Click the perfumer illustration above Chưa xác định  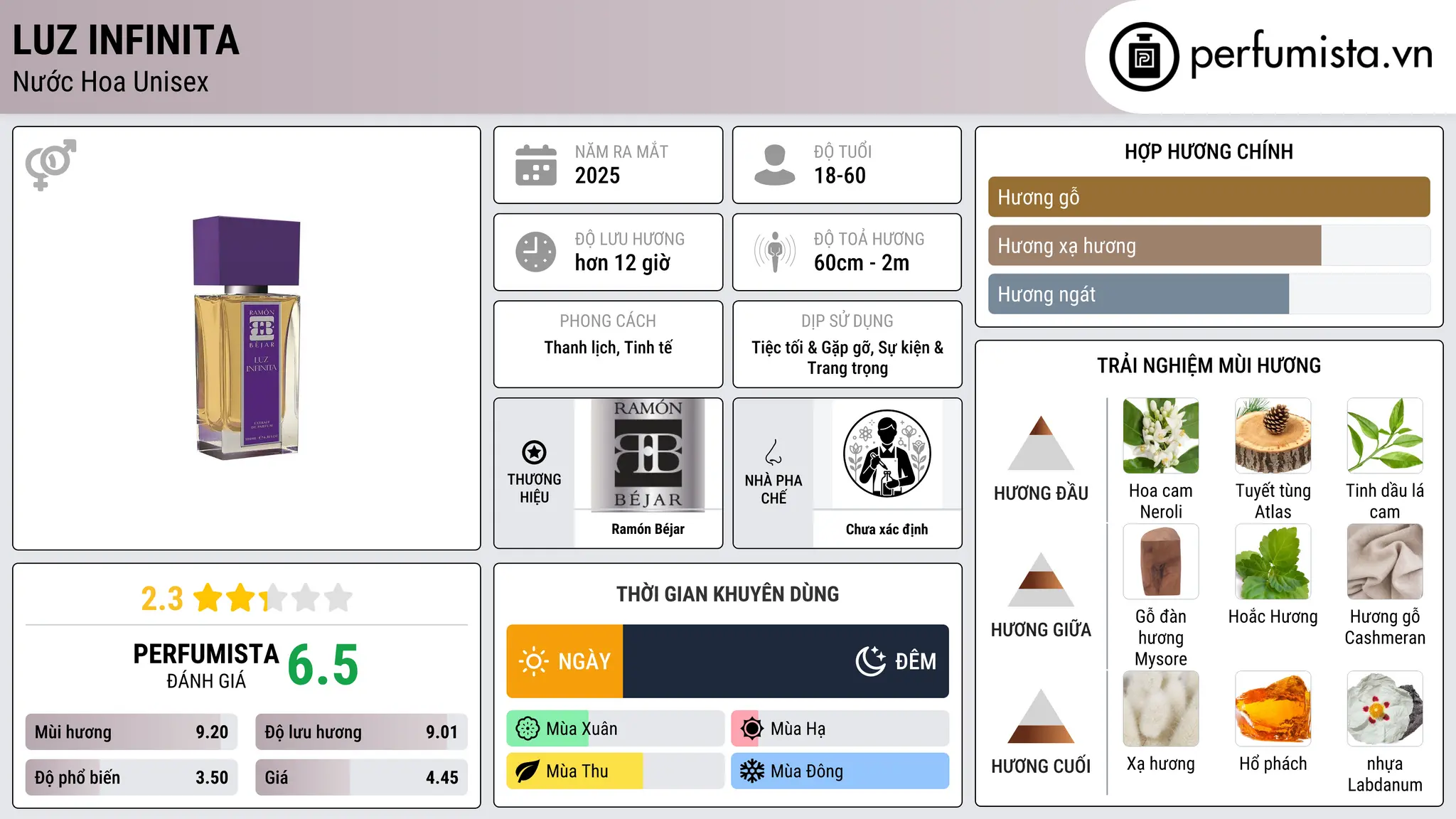pos(887,454)
